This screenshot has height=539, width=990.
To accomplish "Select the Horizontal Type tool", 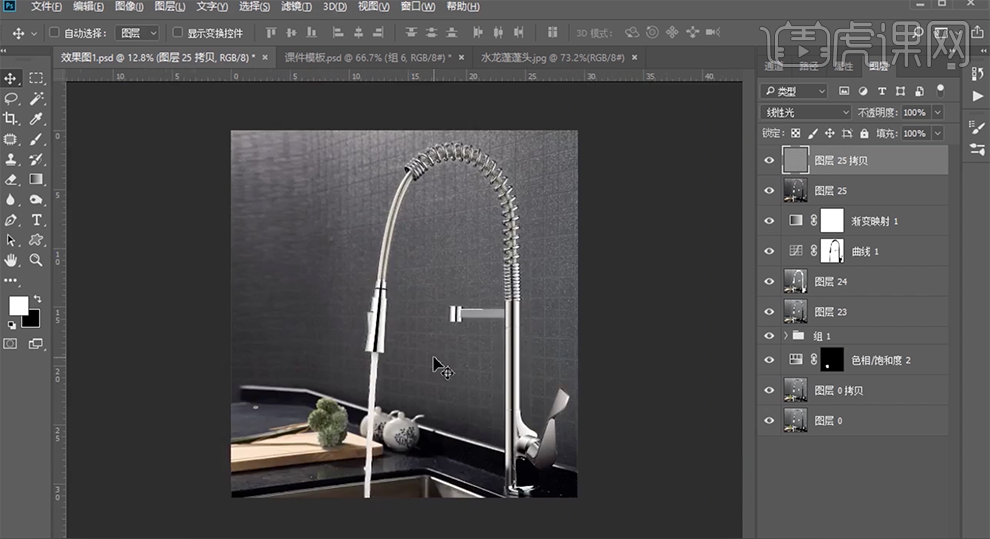I will tap(36, 220).
